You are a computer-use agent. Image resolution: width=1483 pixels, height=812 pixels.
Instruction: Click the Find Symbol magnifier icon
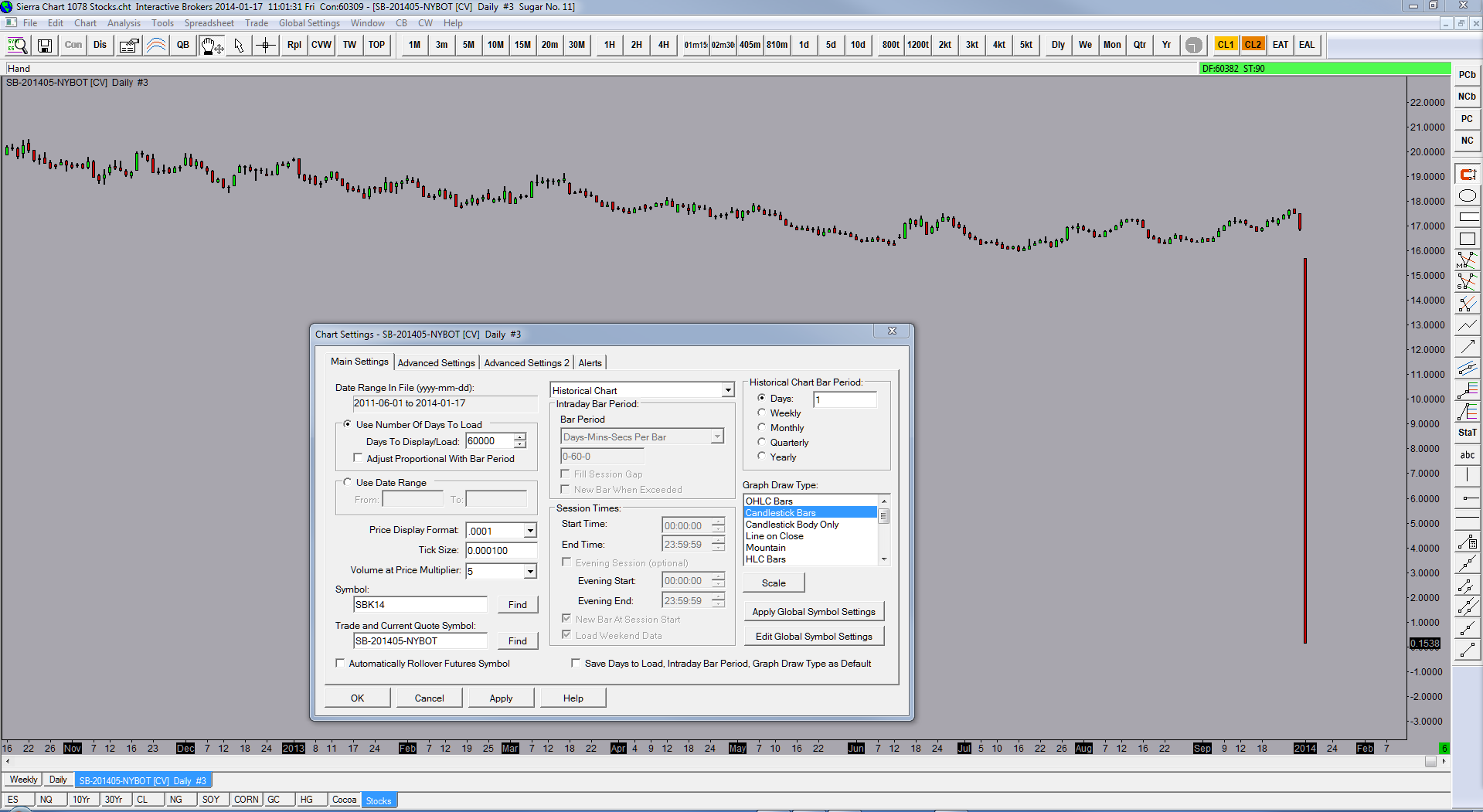(17, 46)
